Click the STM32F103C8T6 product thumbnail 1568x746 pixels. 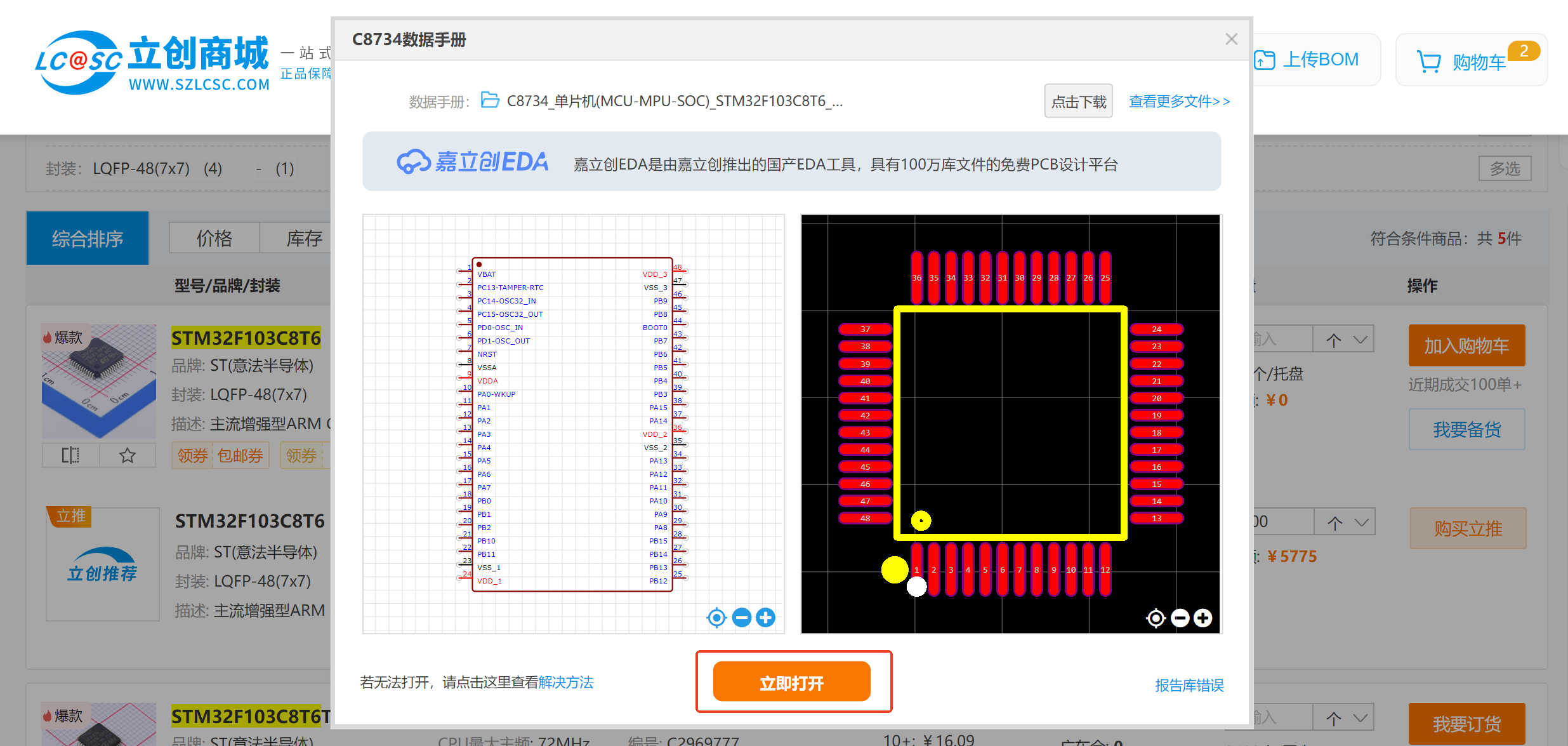click(98, 382)
